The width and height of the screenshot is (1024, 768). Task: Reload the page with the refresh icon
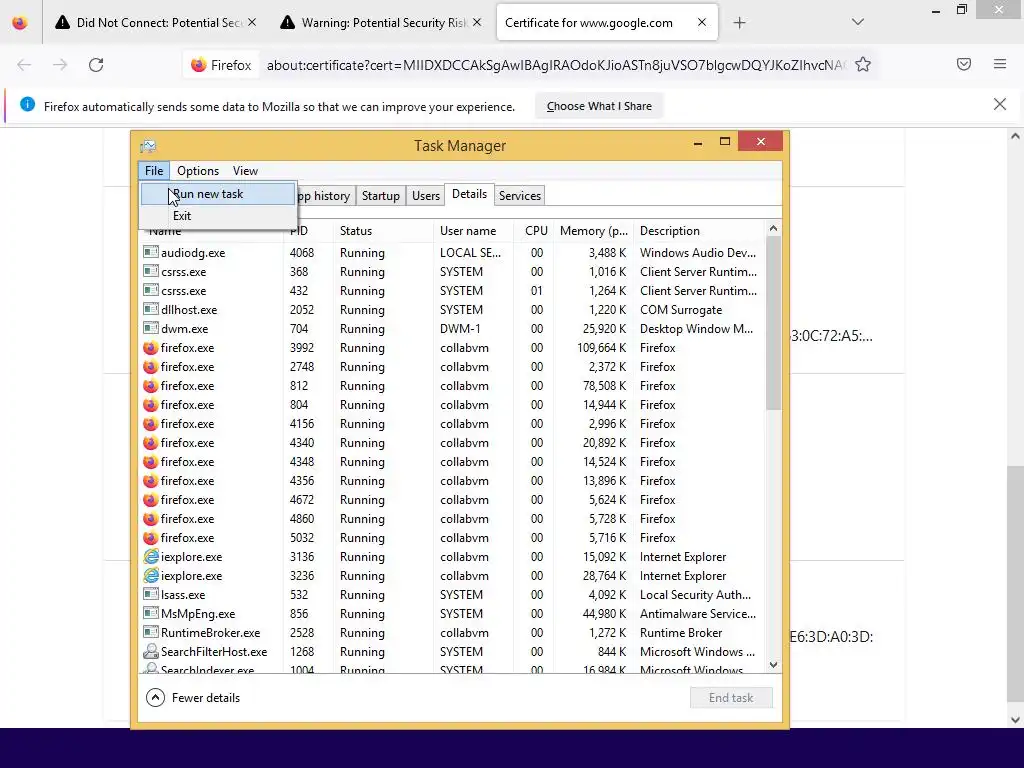(x=96, y=65)
